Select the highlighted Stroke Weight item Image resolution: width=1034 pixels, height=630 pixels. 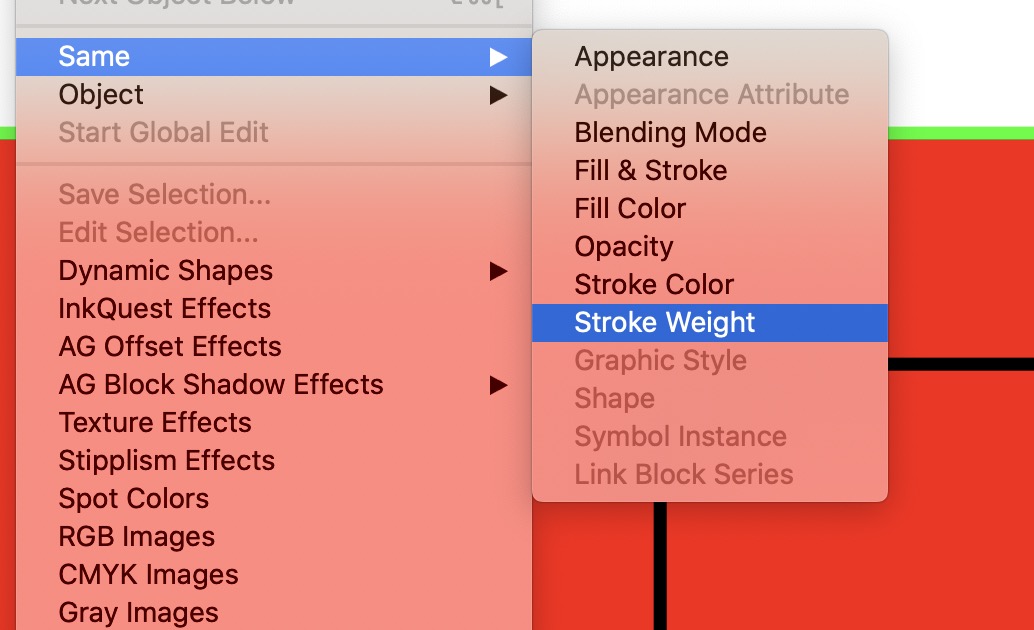coord(665,323)
